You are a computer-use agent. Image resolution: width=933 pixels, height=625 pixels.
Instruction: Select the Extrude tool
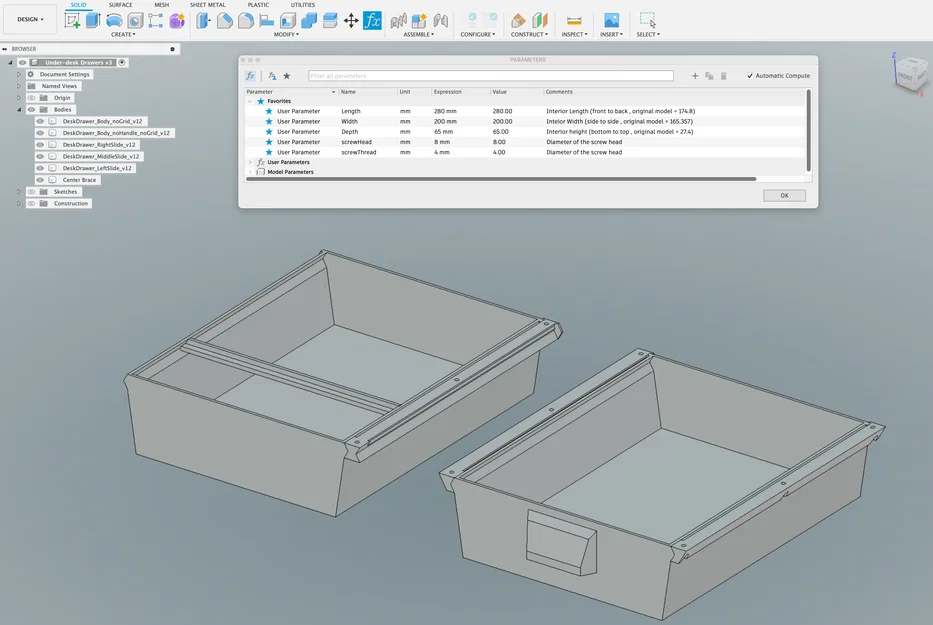click(93, 19)
